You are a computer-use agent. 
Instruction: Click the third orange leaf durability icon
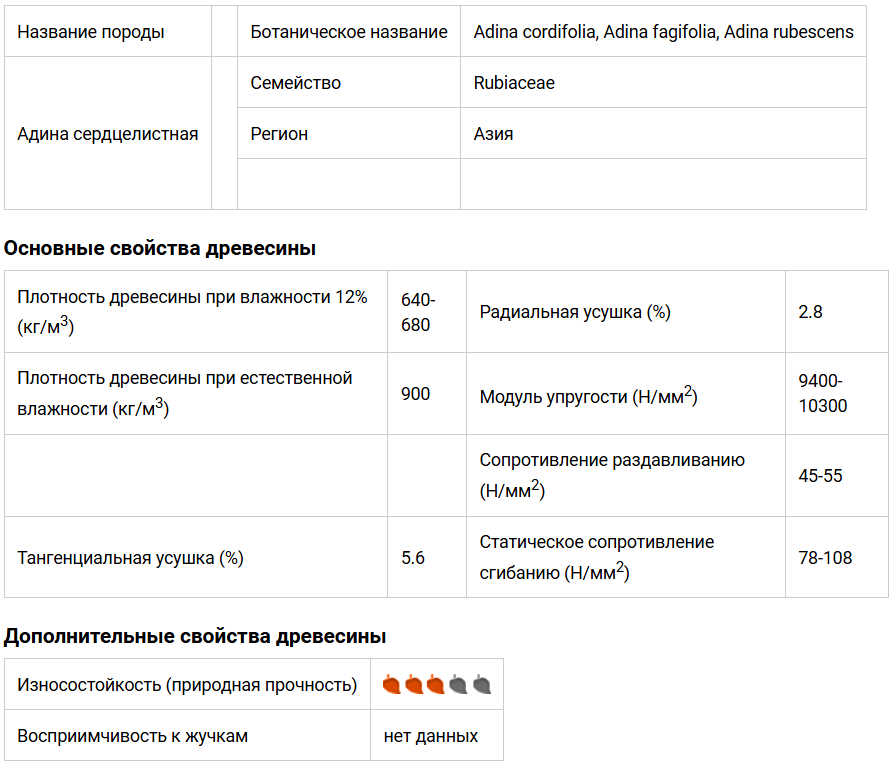click(436, 685)
